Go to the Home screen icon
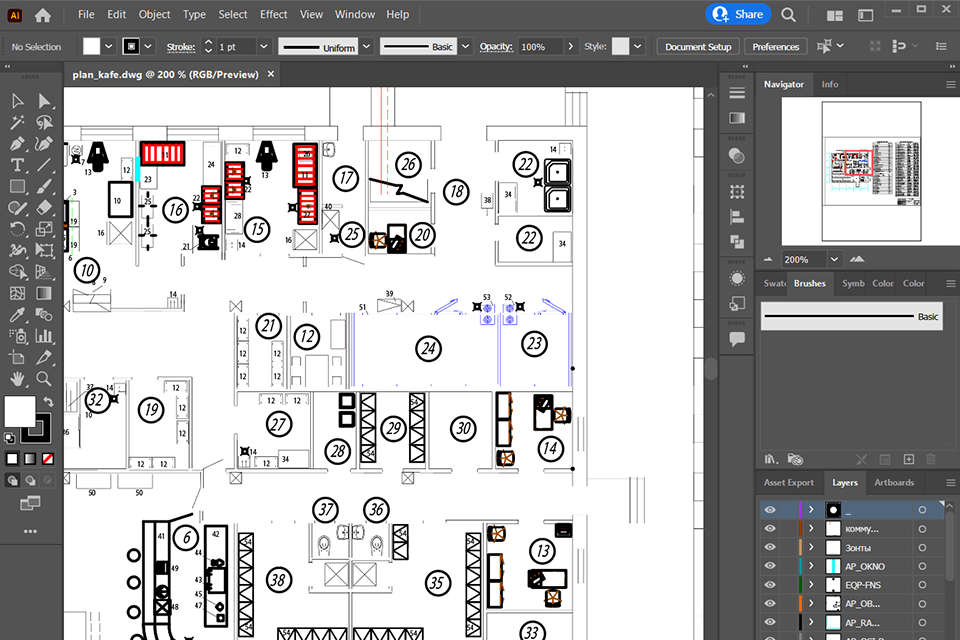 point(43,15)
